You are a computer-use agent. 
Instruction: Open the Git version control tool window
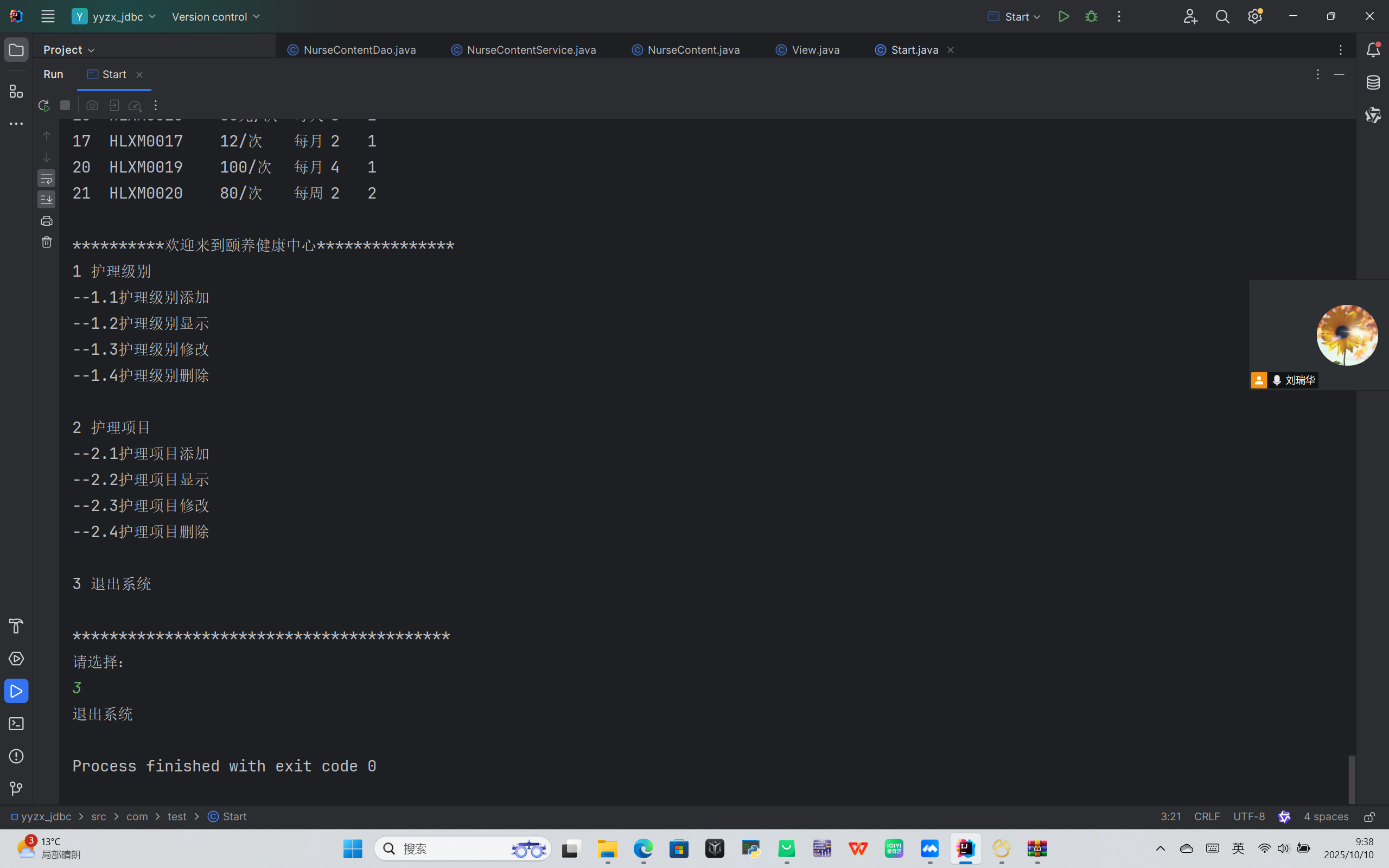[x=16, y=789]
